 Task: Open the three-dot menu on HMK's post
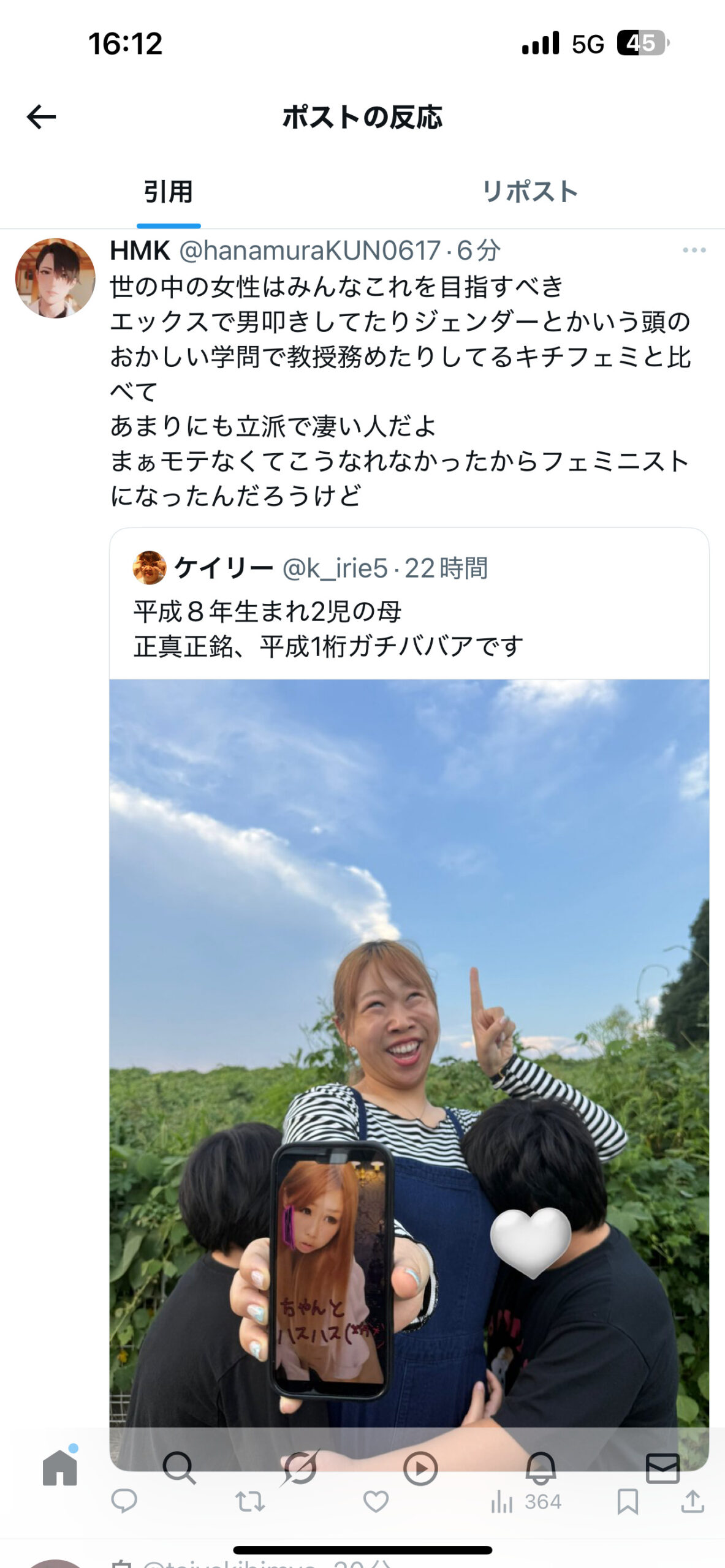(694, 250)
